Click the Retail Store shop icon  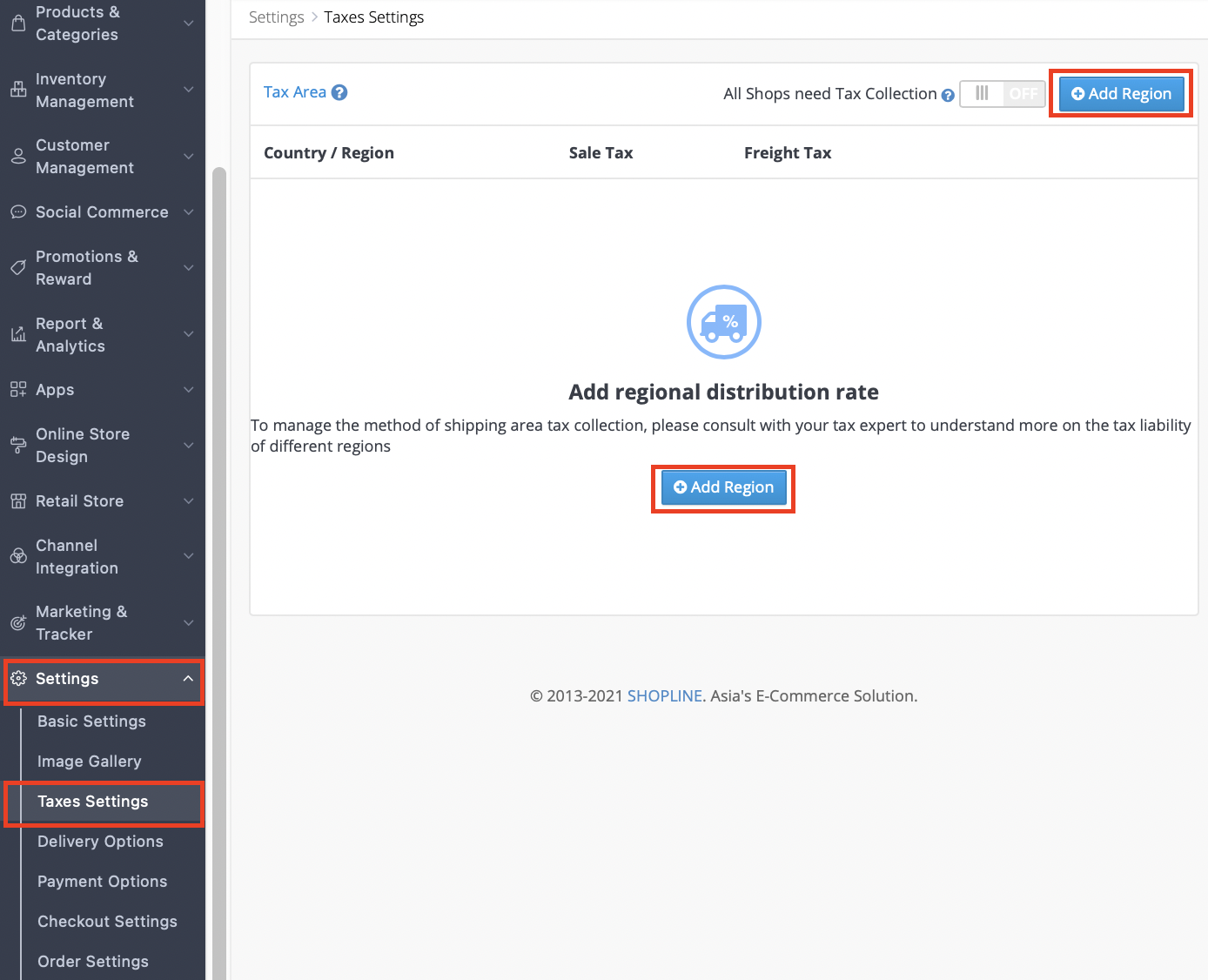click(18, 501)
